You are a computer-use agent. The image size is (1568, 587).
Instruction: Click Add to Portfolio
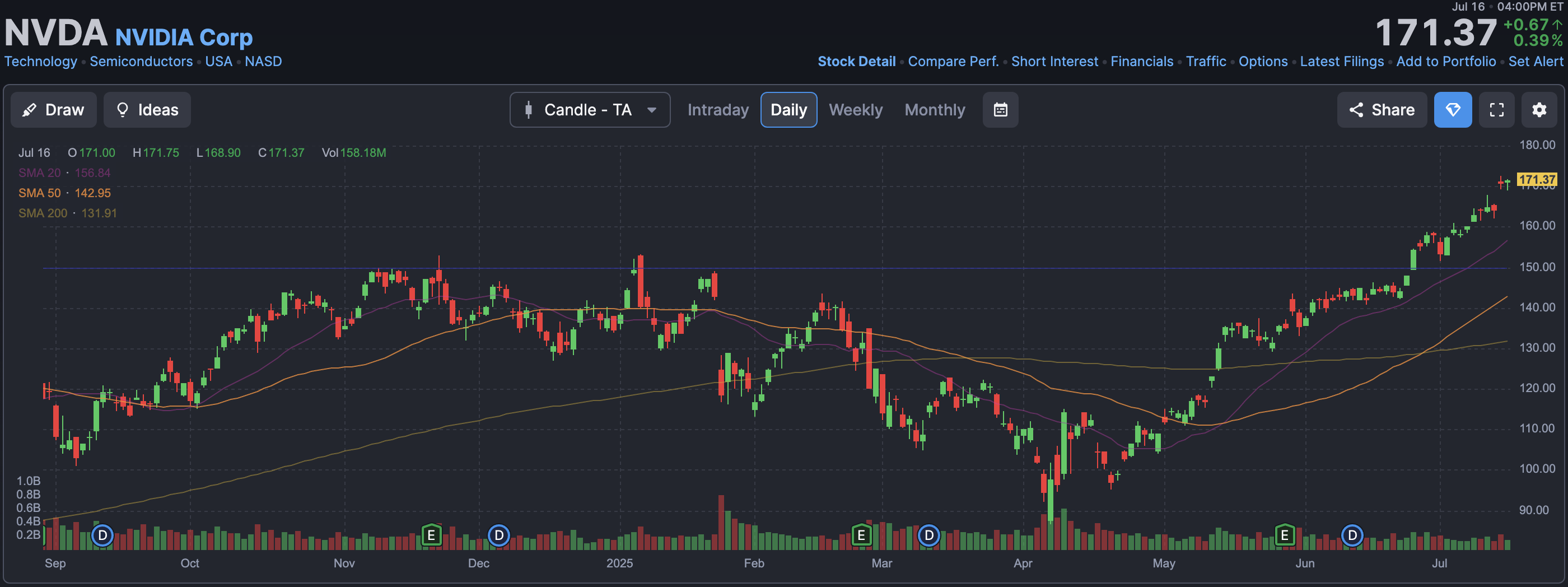(1446, 62)
